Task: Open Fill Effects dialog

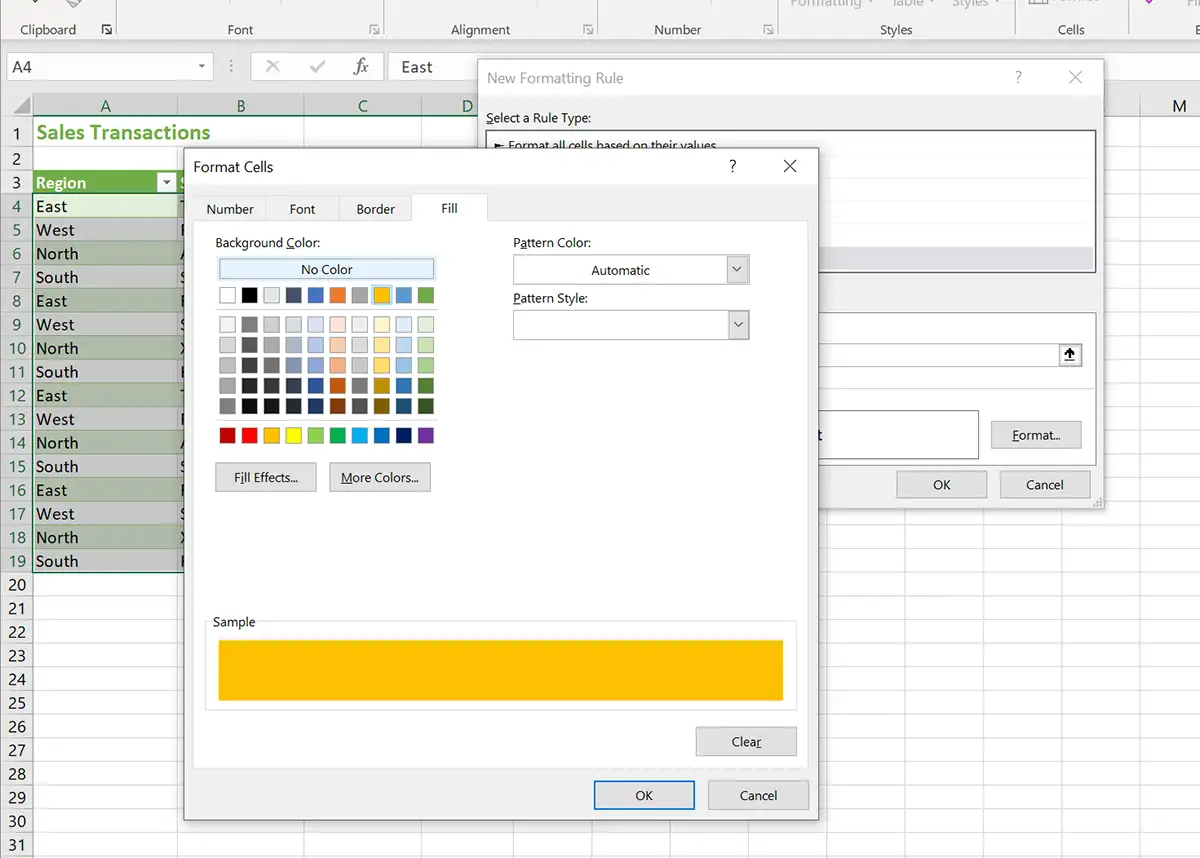Action: click(266, 477)
